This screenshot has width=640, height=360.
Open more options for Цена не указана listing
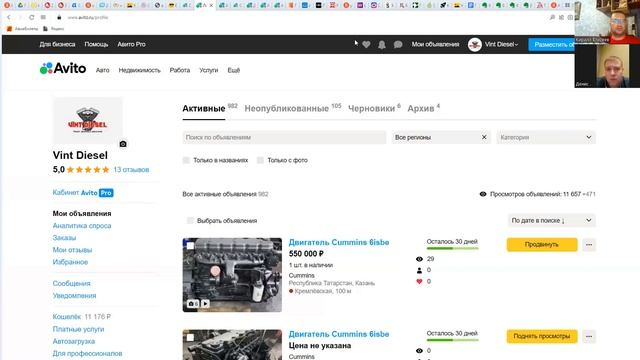pyautogui.click(x=589, y=336)
